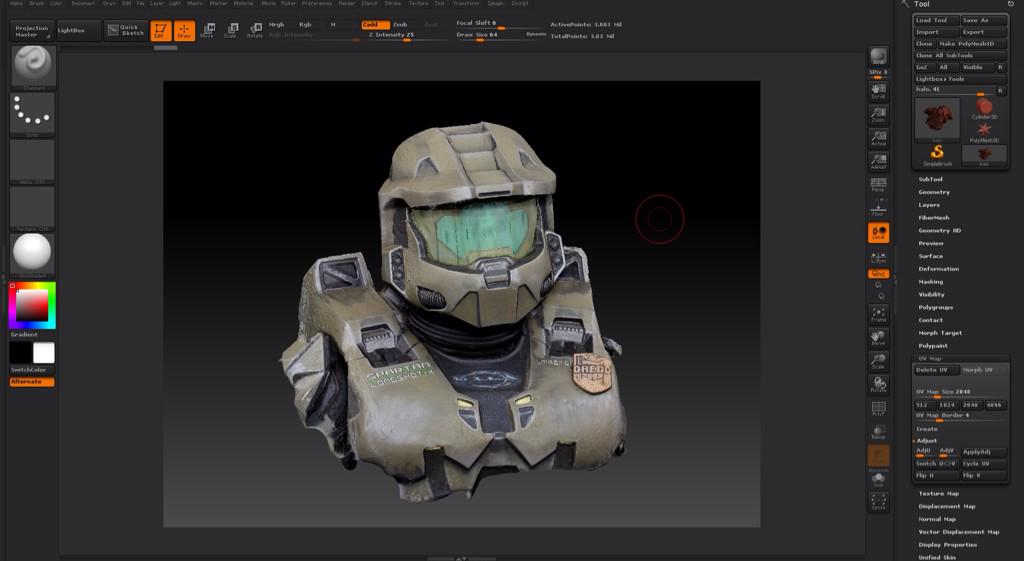The image size is (1024, 561).
Task: Select the Edit mode icon
Action: [x=161, y=31]
